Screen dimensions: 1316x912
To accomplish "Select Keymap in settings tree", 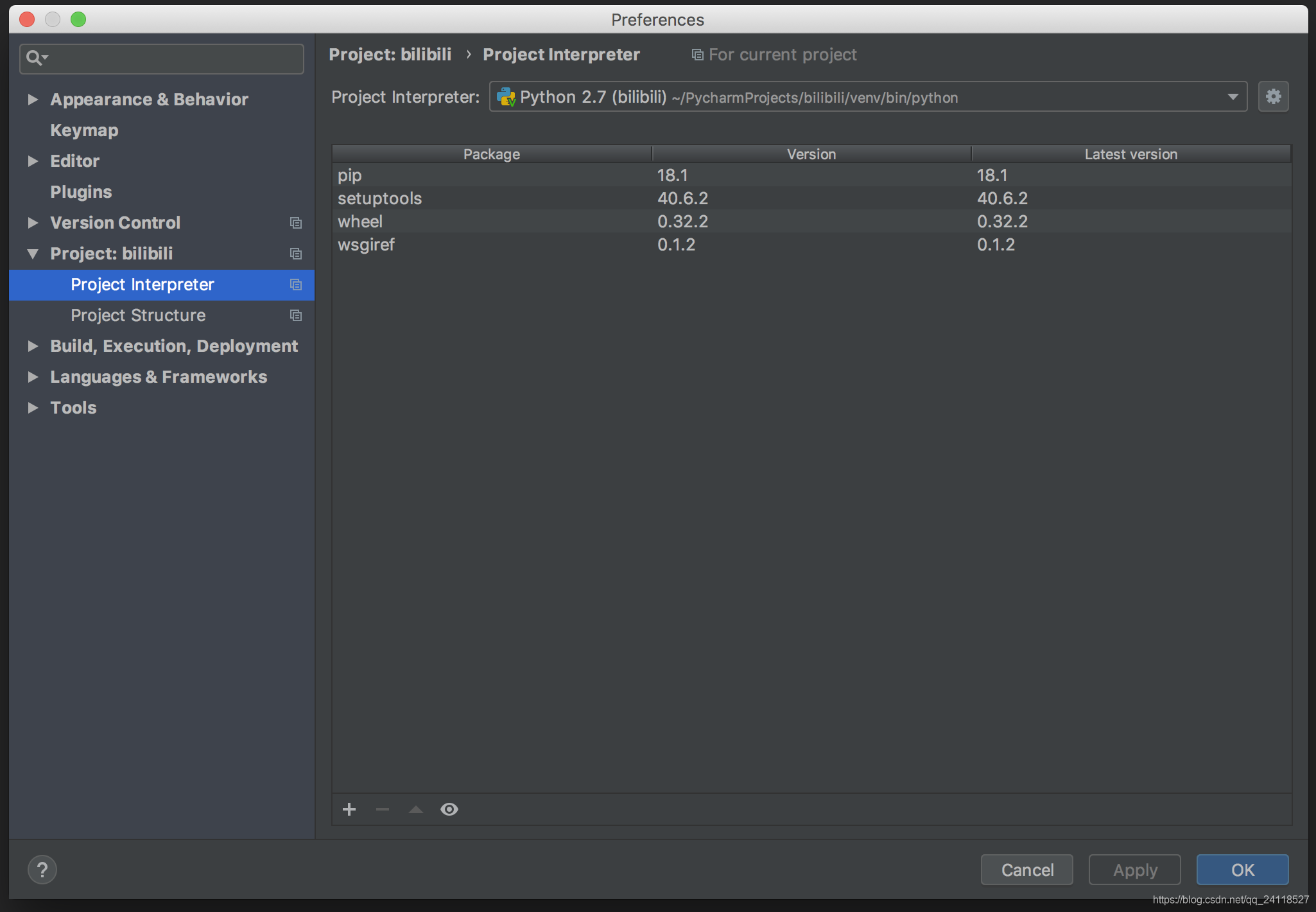I will pos(84,130).
